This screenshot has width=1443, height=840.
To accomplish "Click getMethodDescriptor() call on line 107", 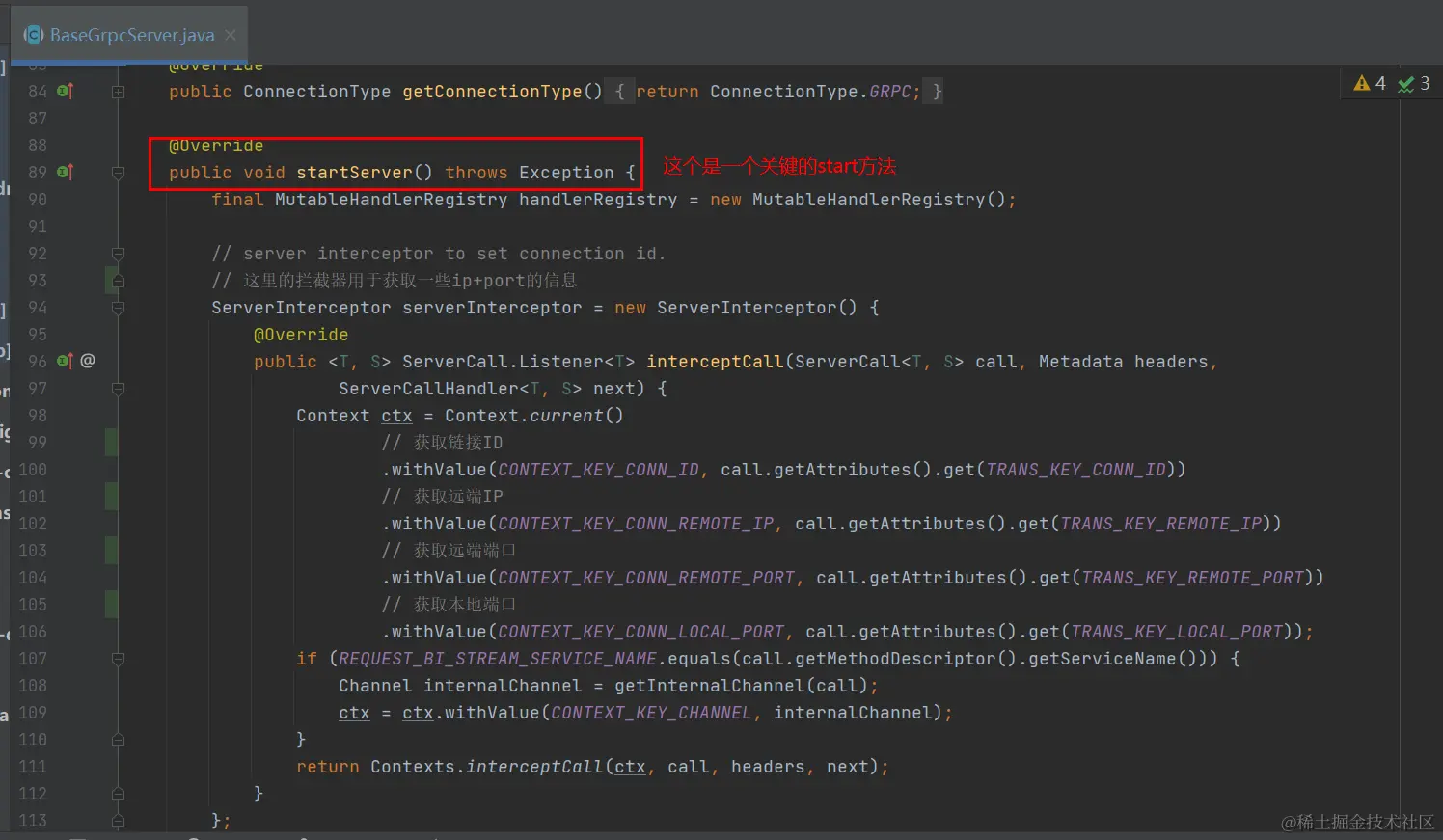I will pyautogui.click(x=906, y=659).
